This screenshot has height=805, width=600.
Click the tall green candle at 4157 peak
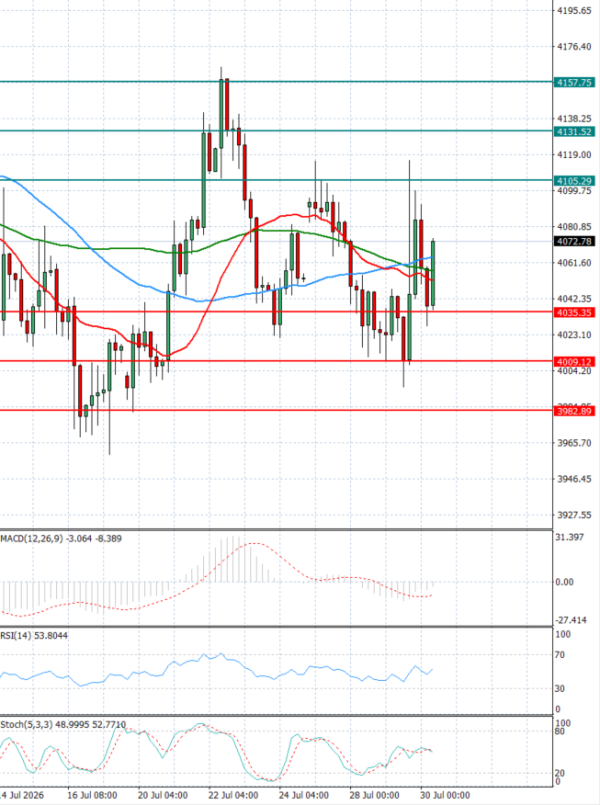click(x=221, y=113)
